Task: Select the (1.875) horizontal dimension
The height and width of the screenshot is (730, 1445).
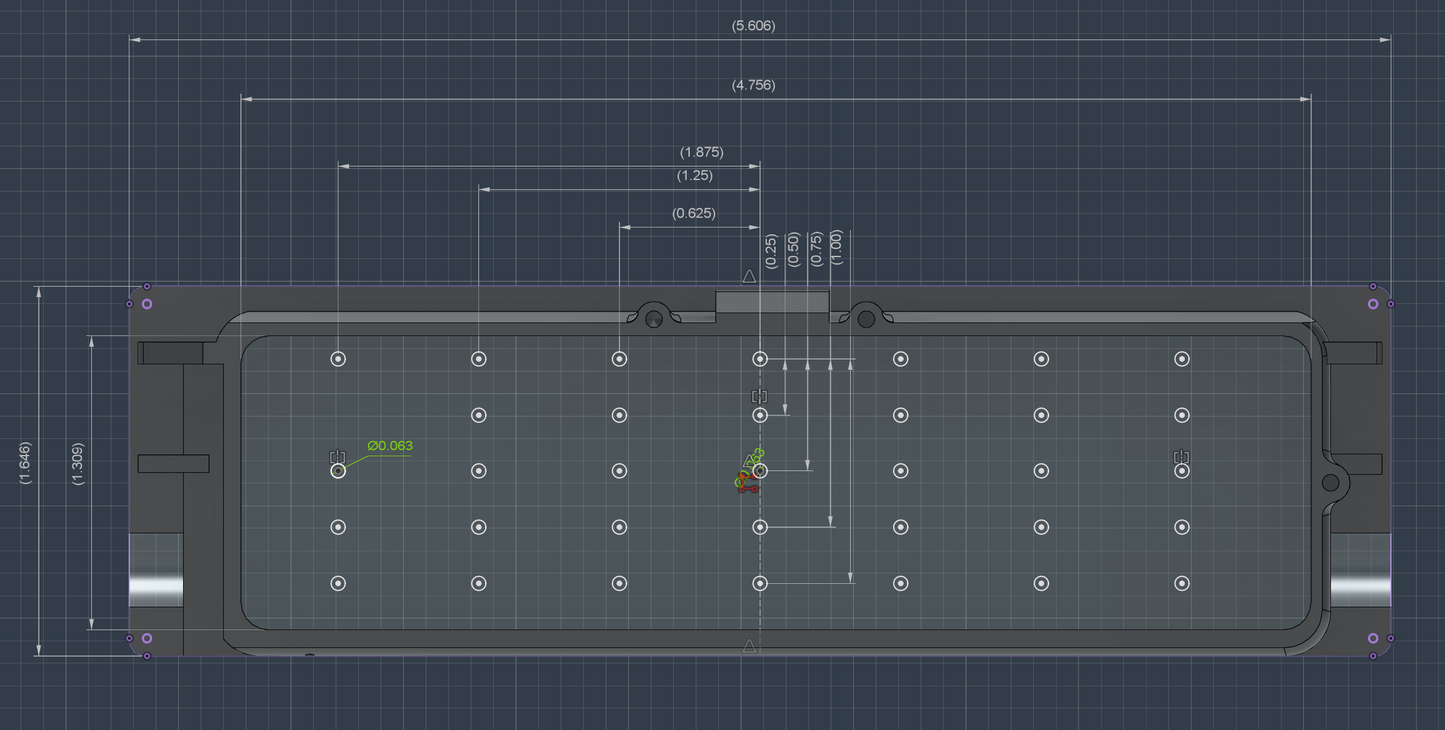Action: click(701, 152)
